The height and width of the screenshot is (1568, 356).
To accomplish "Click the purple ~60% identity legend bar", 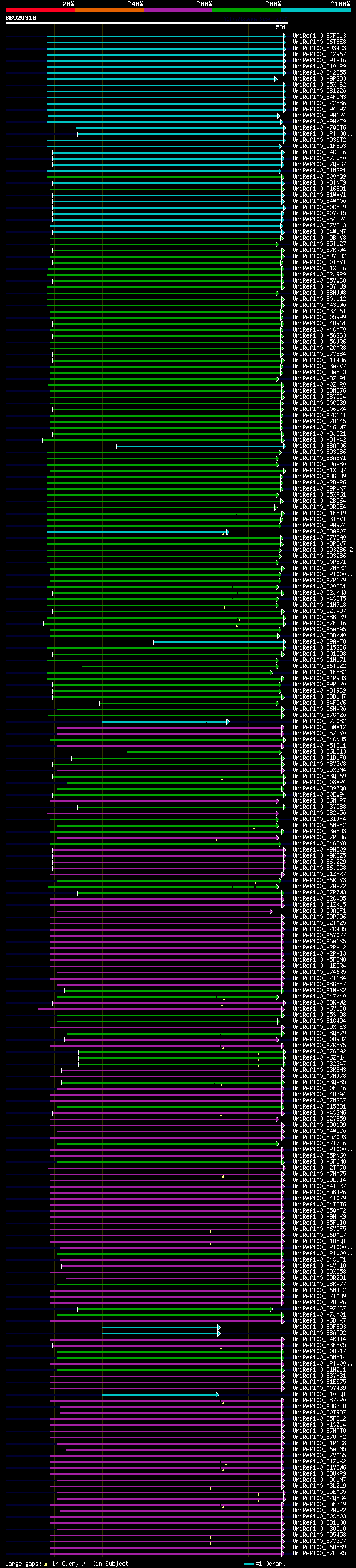I will (x=179, y=10).
